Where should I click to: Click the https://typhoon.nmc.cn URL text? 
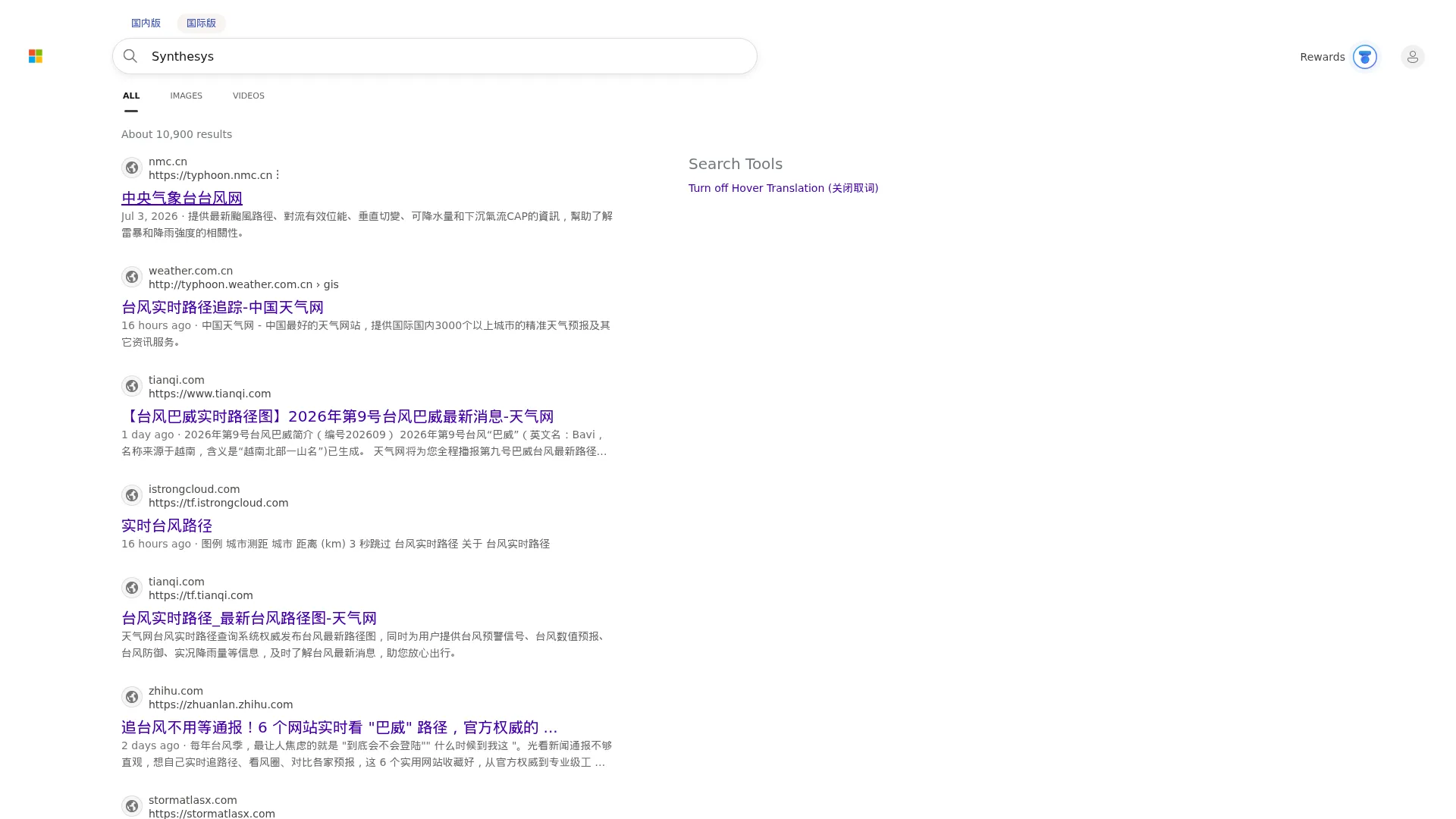pos(210,175)
